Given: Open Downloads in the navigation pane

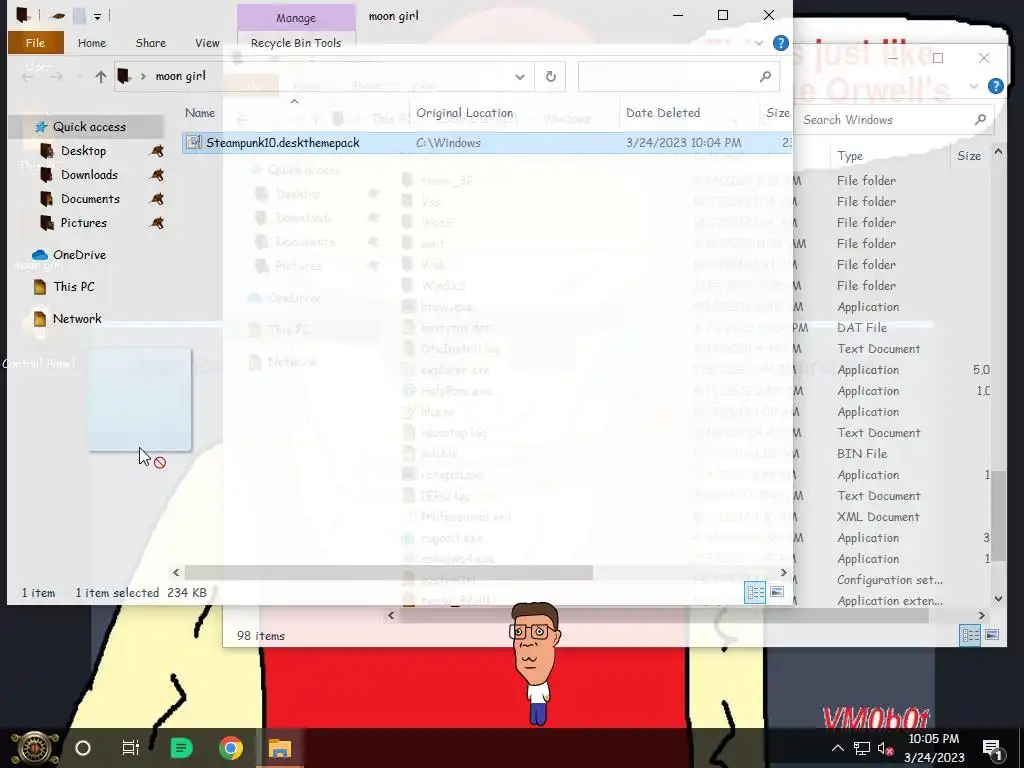Looking at the screenshot, I should click(x=89, y=175).
